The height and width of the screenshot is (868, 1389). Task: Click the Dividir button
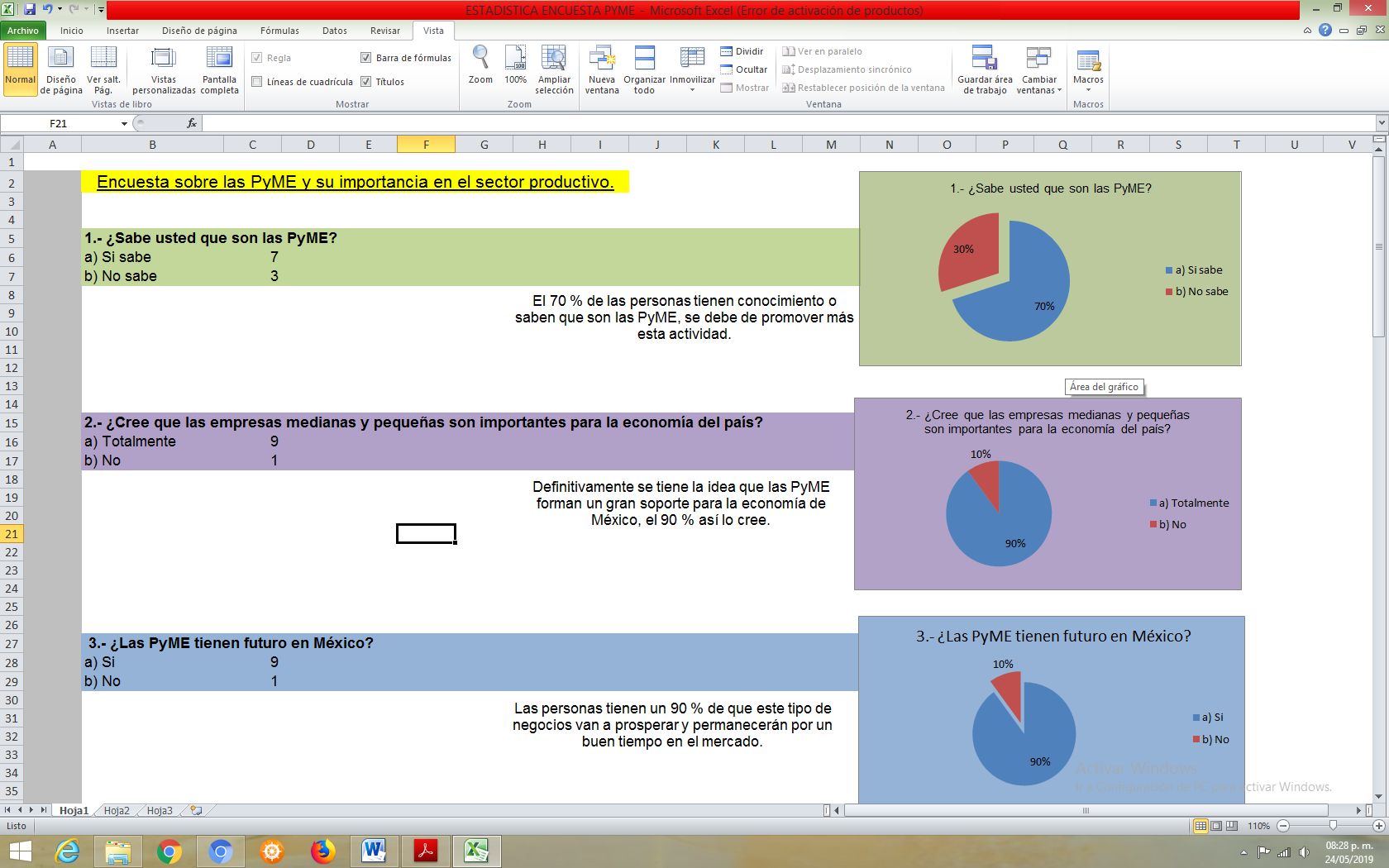pyautogui.click(x=742, y=51)
